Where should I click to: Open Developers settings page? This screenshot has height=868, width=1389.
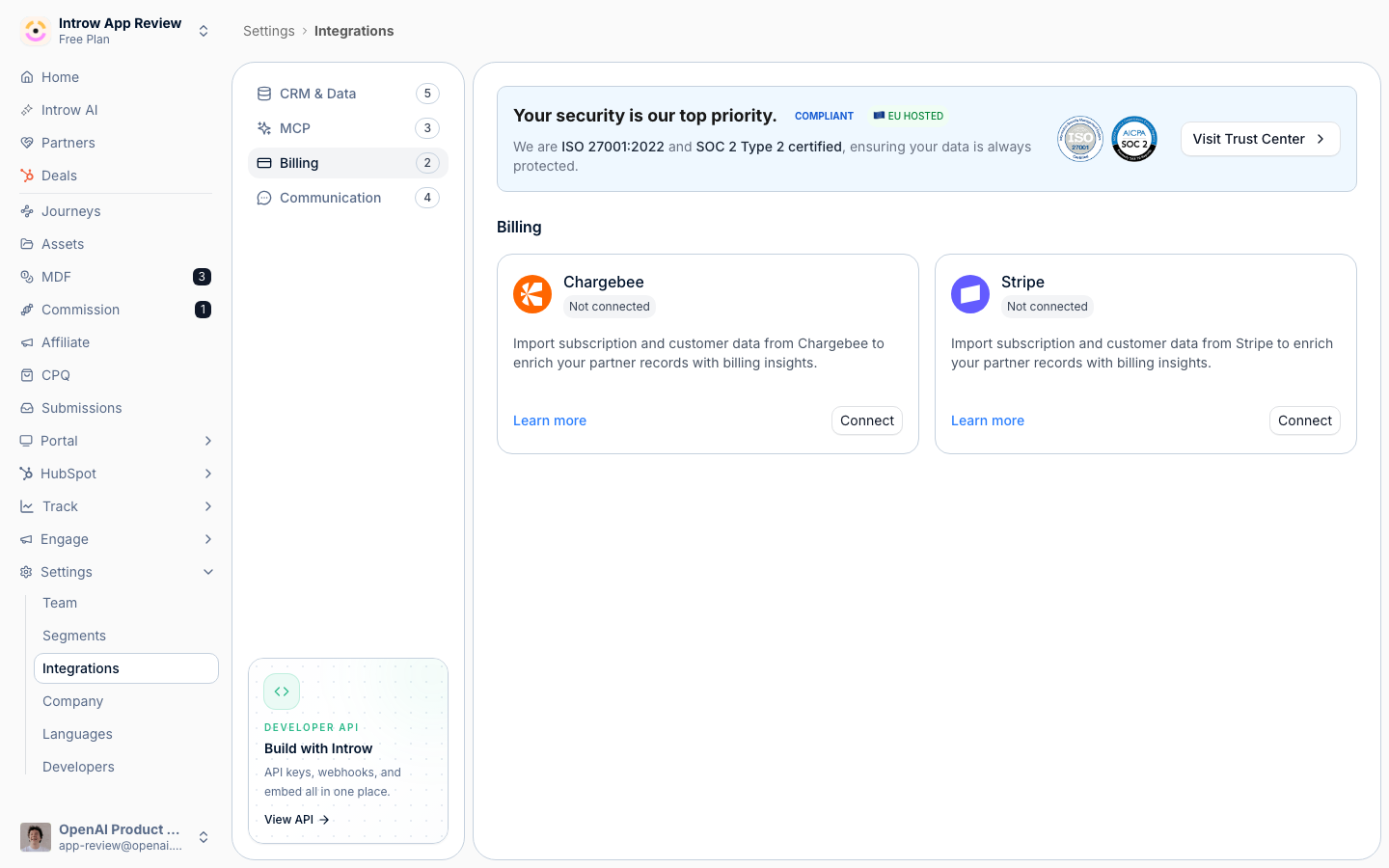[x=126, y=767]
